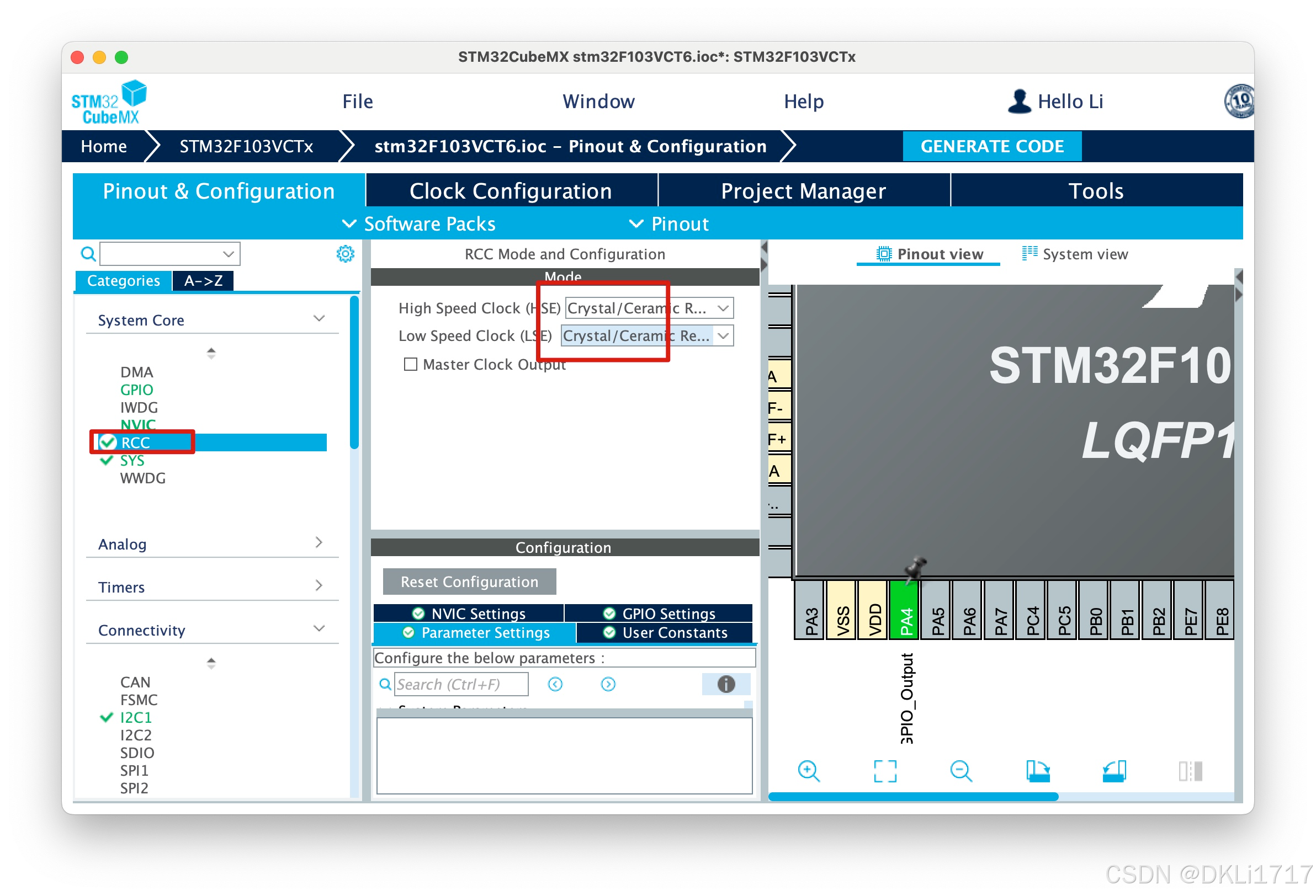Toggle the I2C1 peripheral selection

pos(136,717)
